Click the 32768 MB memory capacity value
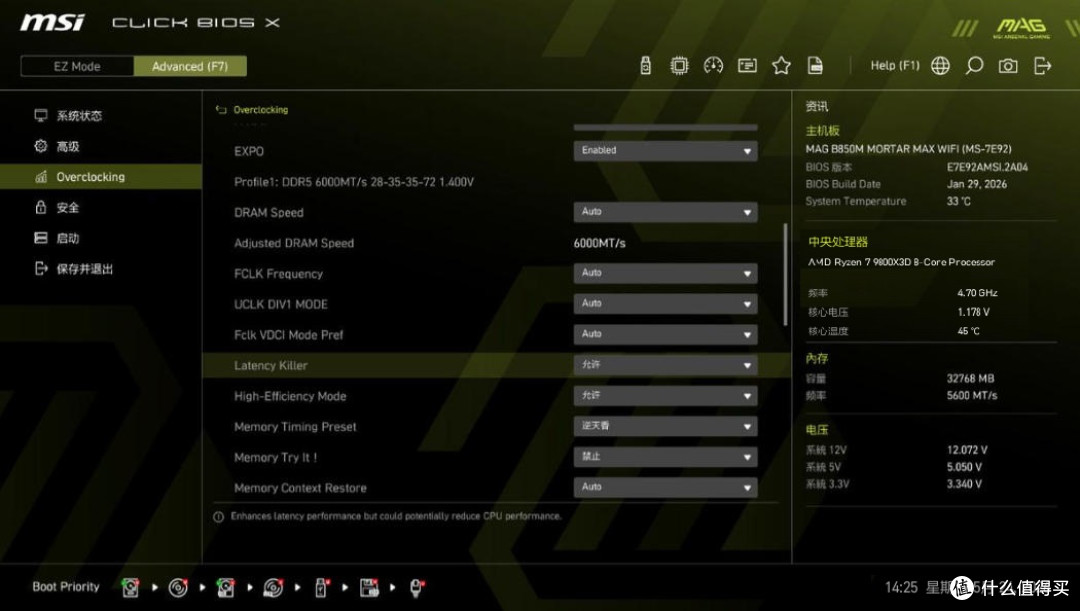 (970, 378)
